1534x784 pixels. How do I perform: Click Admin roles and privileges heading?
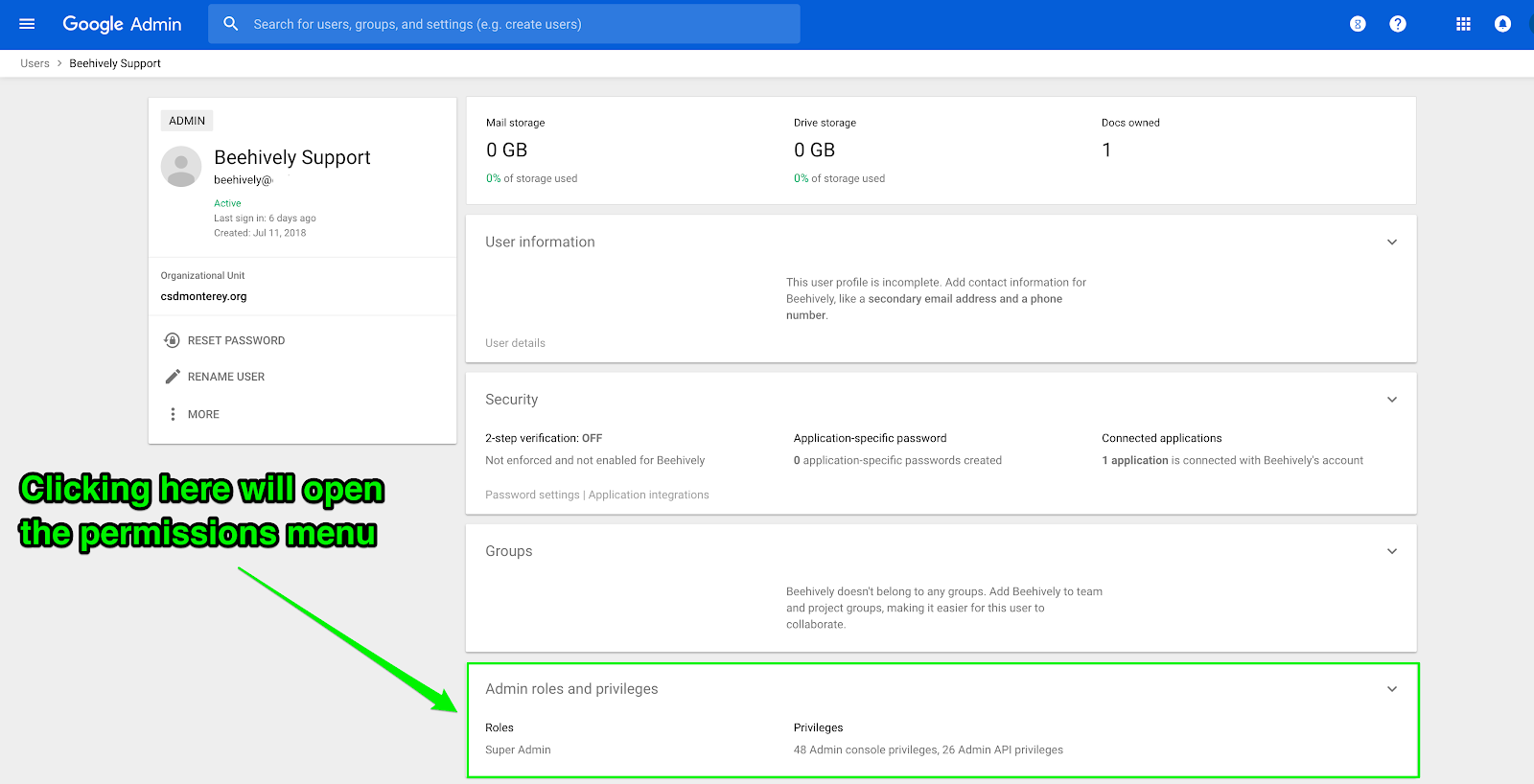[x=571, y=689]
